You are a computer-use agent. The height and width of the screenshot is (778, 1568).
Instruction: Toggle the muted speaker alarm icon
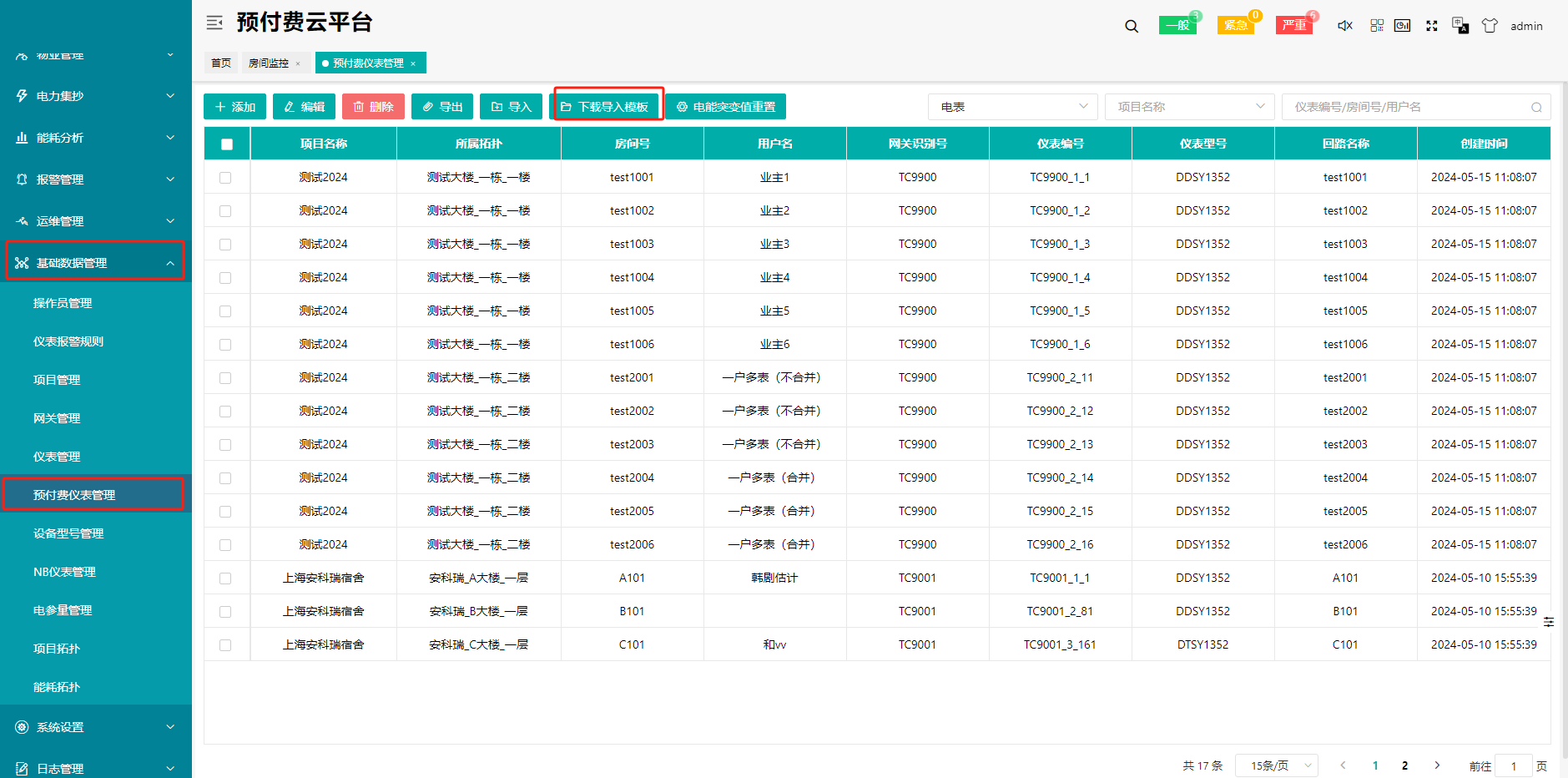tap(1344, 26)
